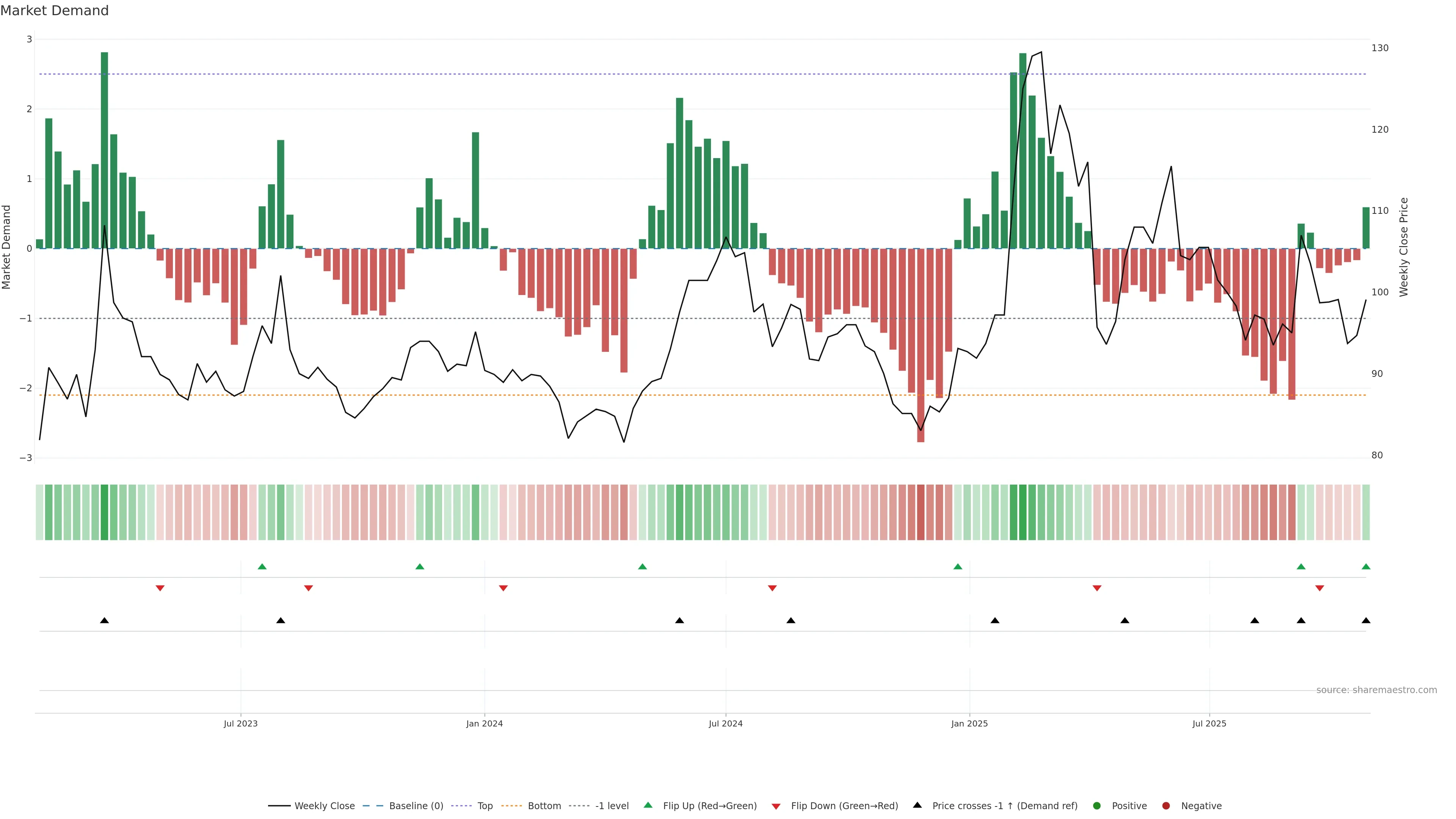Click the -1 level legend item
The height and width of the screenshot is (819, 1456).
point(612,806)
